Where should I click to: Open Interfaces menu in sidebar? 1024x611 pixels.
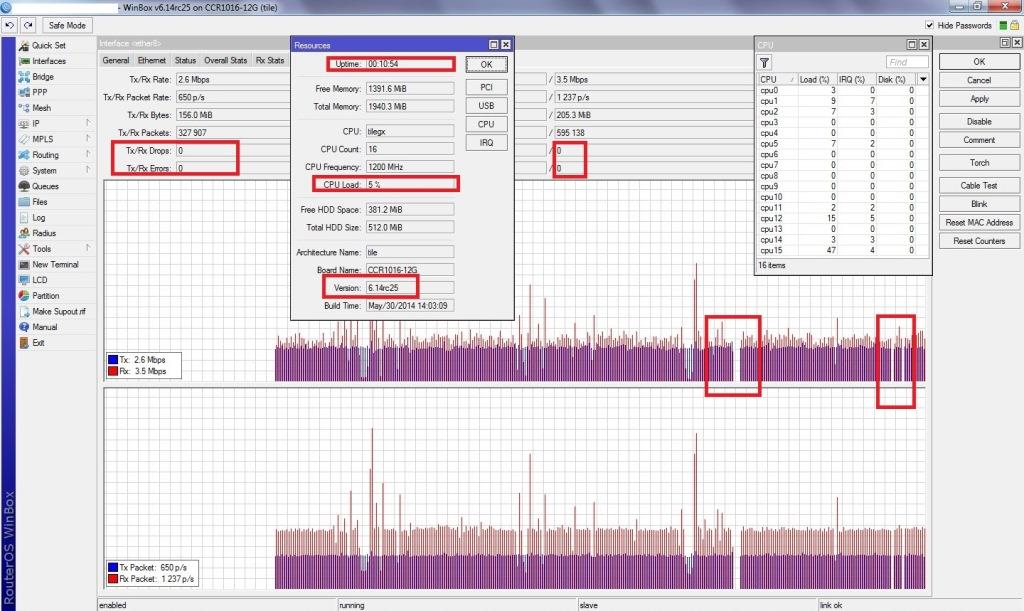[x=49, y=61]
